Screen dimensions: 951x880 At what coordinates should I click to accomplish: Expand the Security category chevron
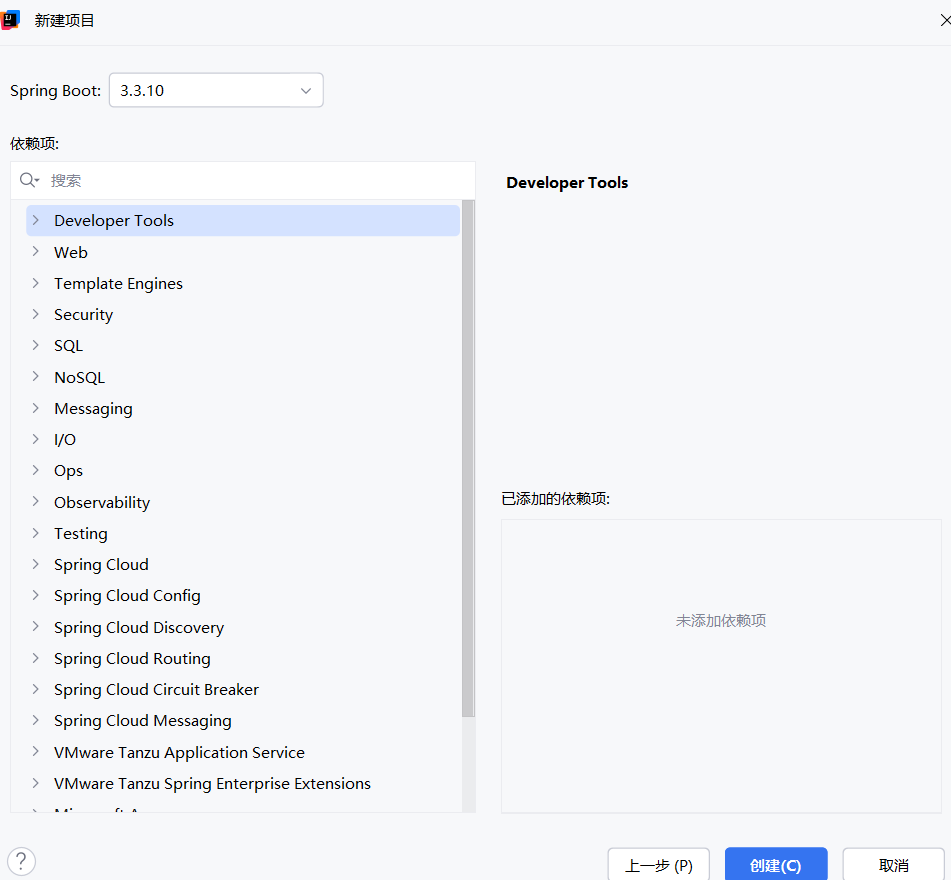tap(36, 314)
